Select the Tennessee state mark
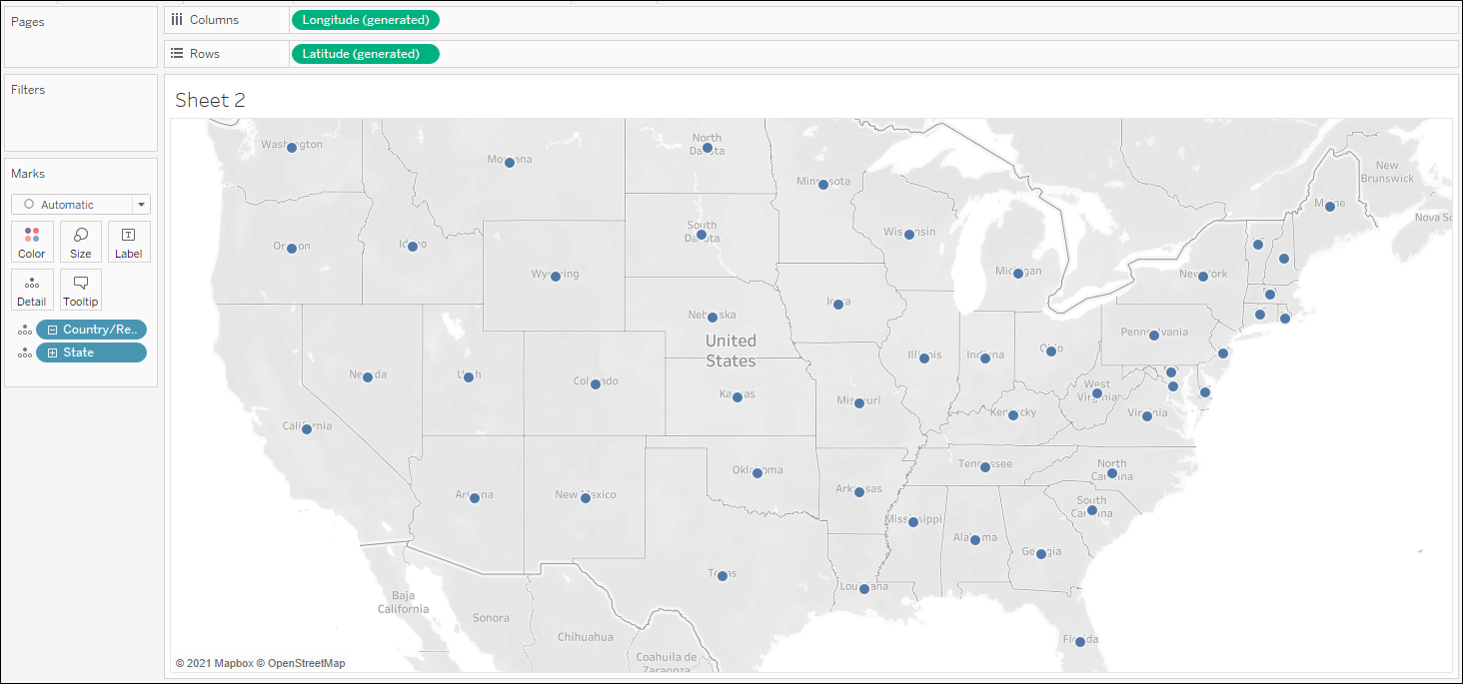The image size is (1463, 684). [985, 467]
